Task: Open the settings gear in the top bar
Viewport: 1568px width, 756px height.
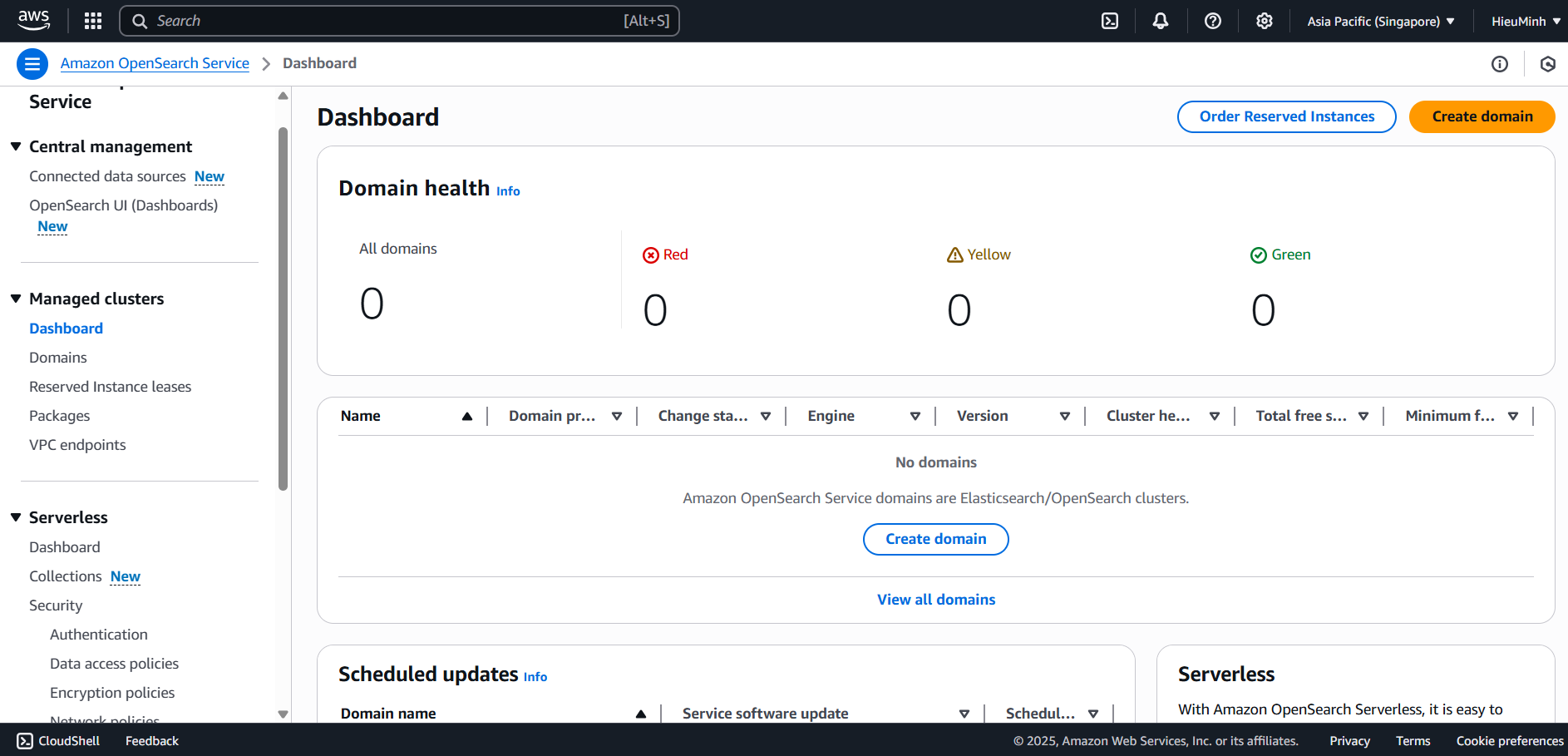Action: pyautogui.click(x=1265, y=21)
